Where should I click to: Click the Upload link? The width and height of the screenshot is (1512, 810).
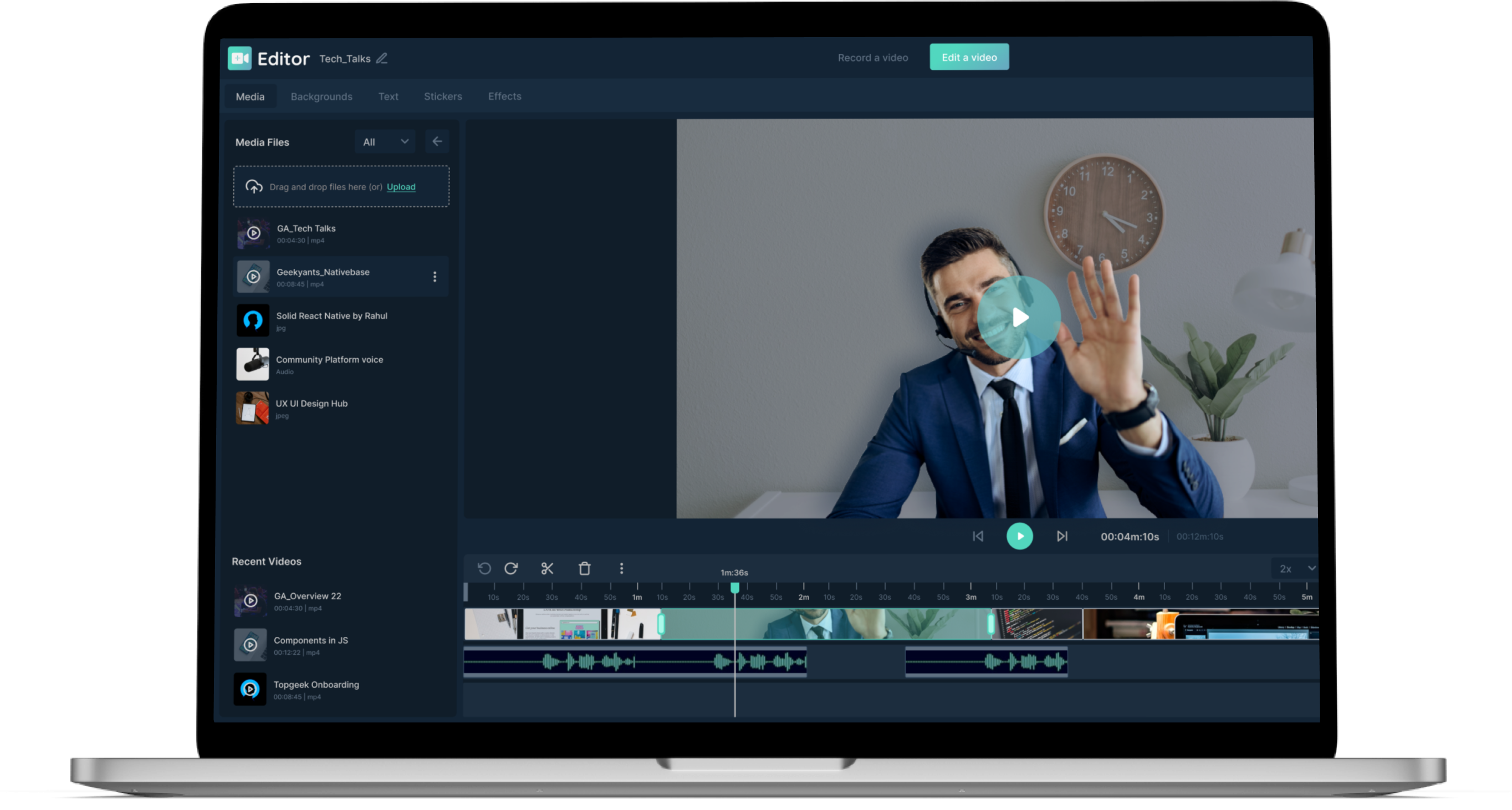point(401,187)
